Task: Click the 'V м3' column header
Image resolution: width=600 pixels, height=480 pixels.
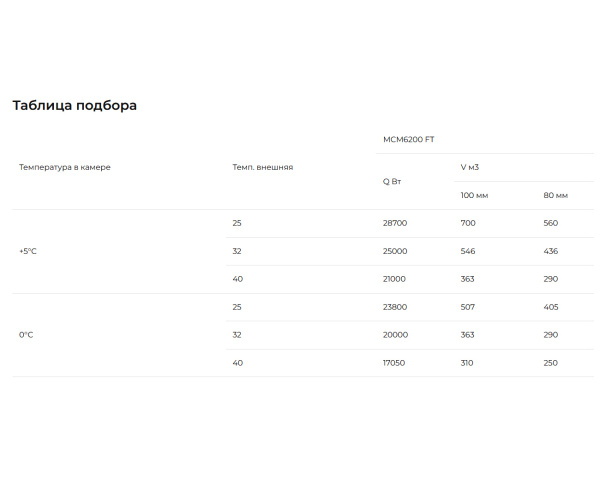Action: click(x=470, y=167)
